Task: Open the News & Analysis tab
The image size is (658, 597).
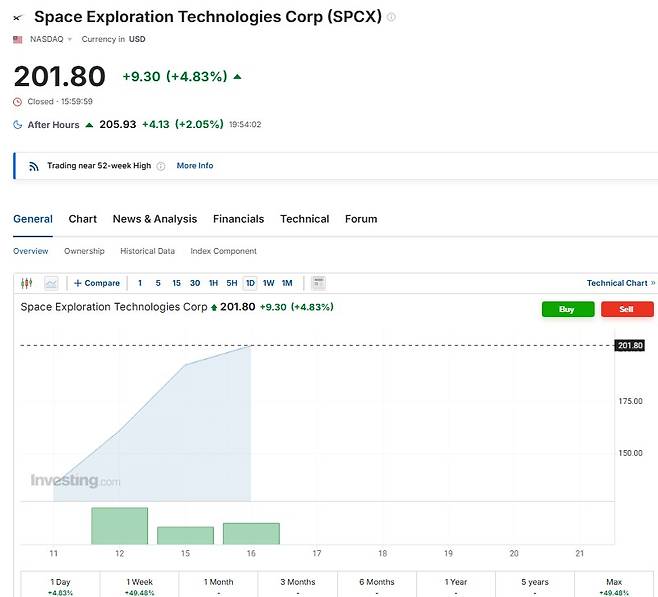Action: (x=155, y=219)
